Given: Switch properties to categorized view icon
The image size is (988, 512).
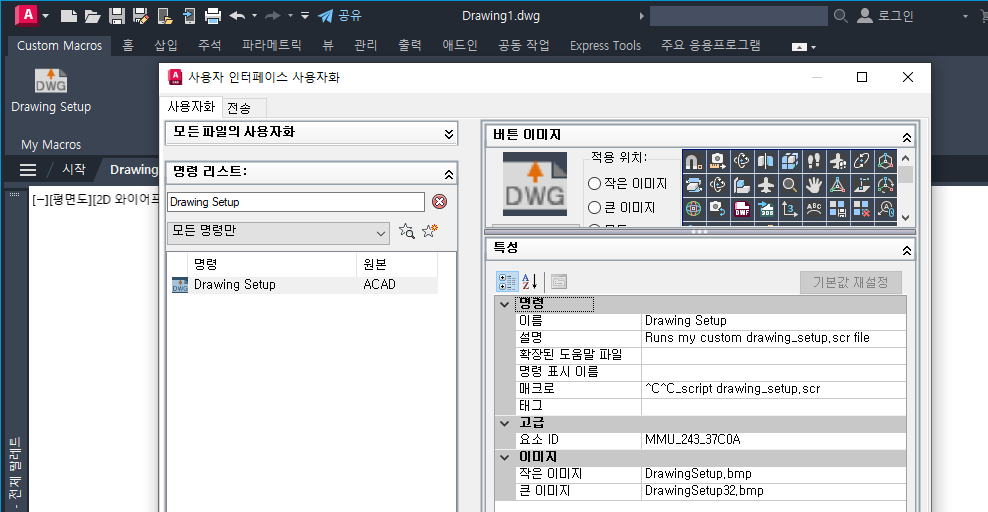Looking at the screenshot, I should [x=507, y=282].
